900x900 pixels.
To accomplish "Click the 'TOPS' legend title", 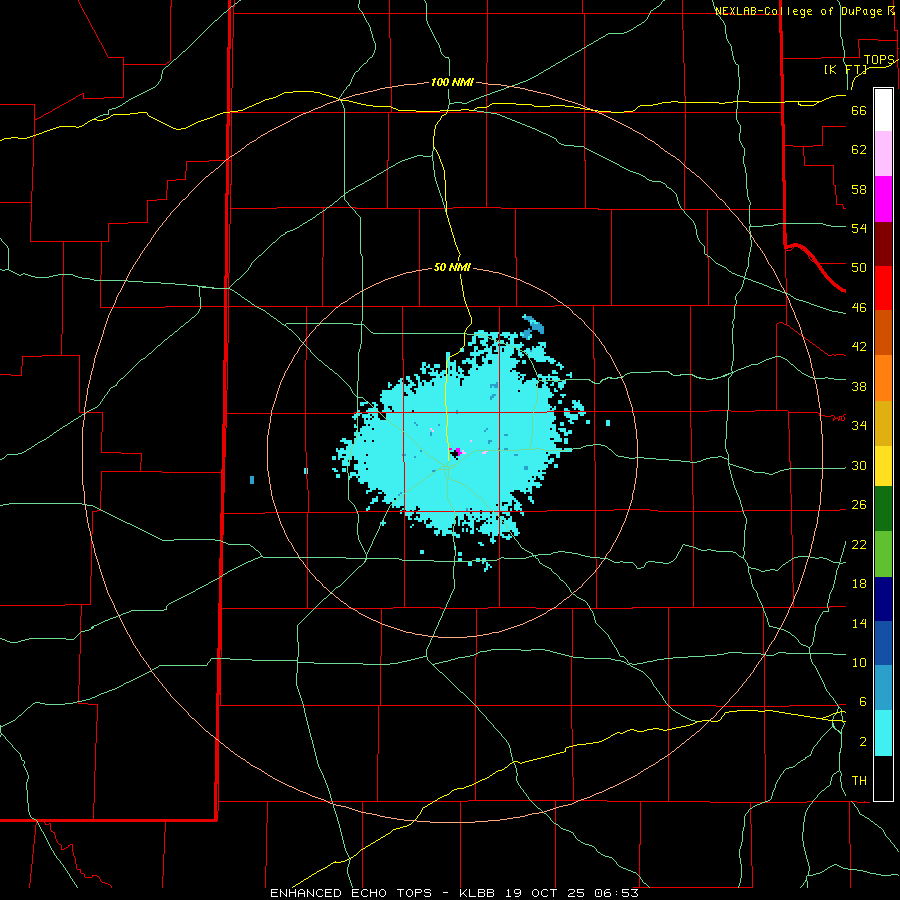I will (x=879, y=60).
